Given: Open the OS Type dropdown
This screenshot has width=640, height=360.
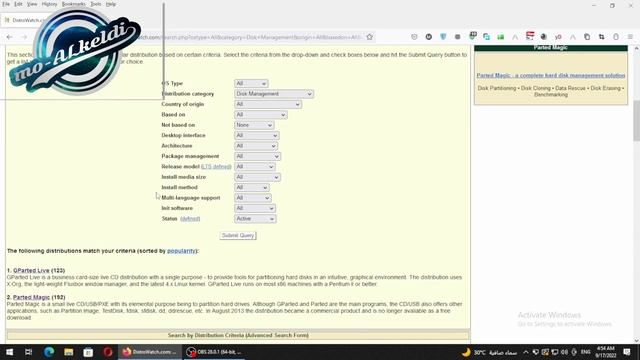Looking at the screenshot, I should pyautogui.click(x=251, y=83).
